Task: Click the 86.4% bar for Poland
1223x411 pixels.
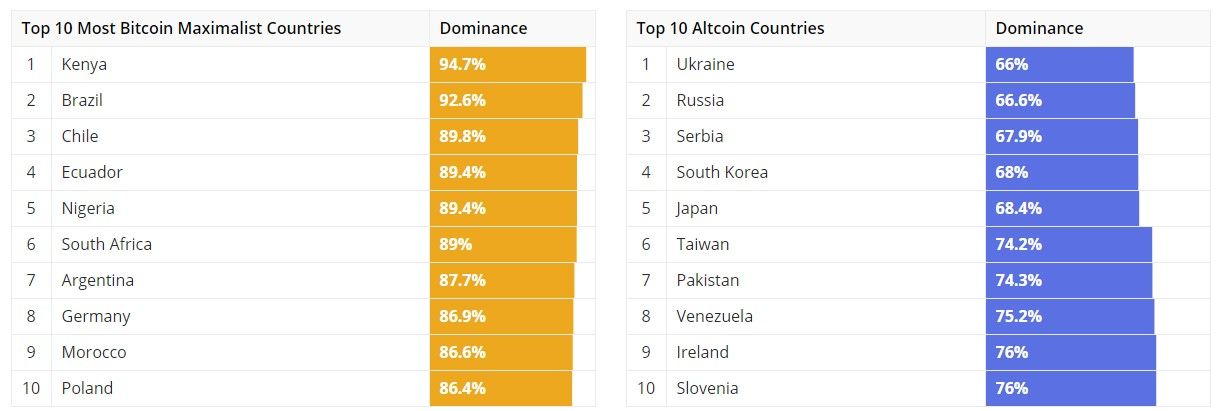Action: pyautogui.click(x=500, y=388)
